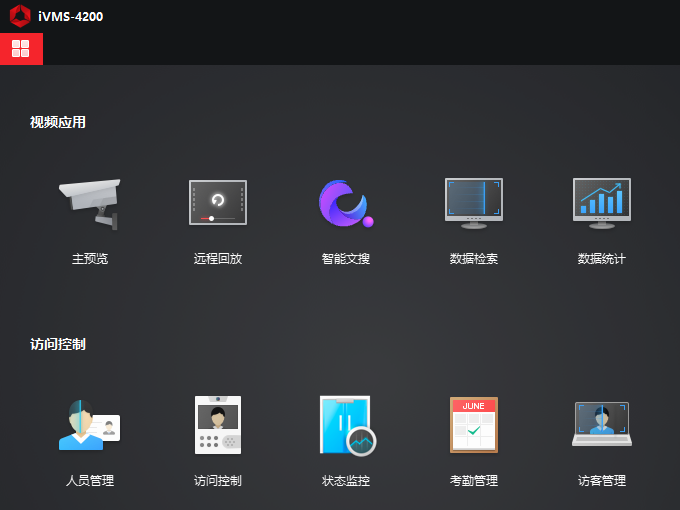Click the 访问控制 section heading

point(58,344)
